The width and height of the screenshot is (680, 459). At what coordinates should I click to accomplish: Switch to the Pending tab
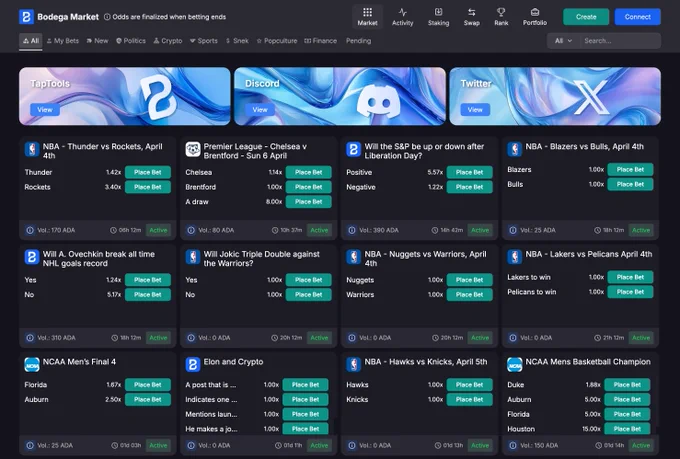pos(358,41)
